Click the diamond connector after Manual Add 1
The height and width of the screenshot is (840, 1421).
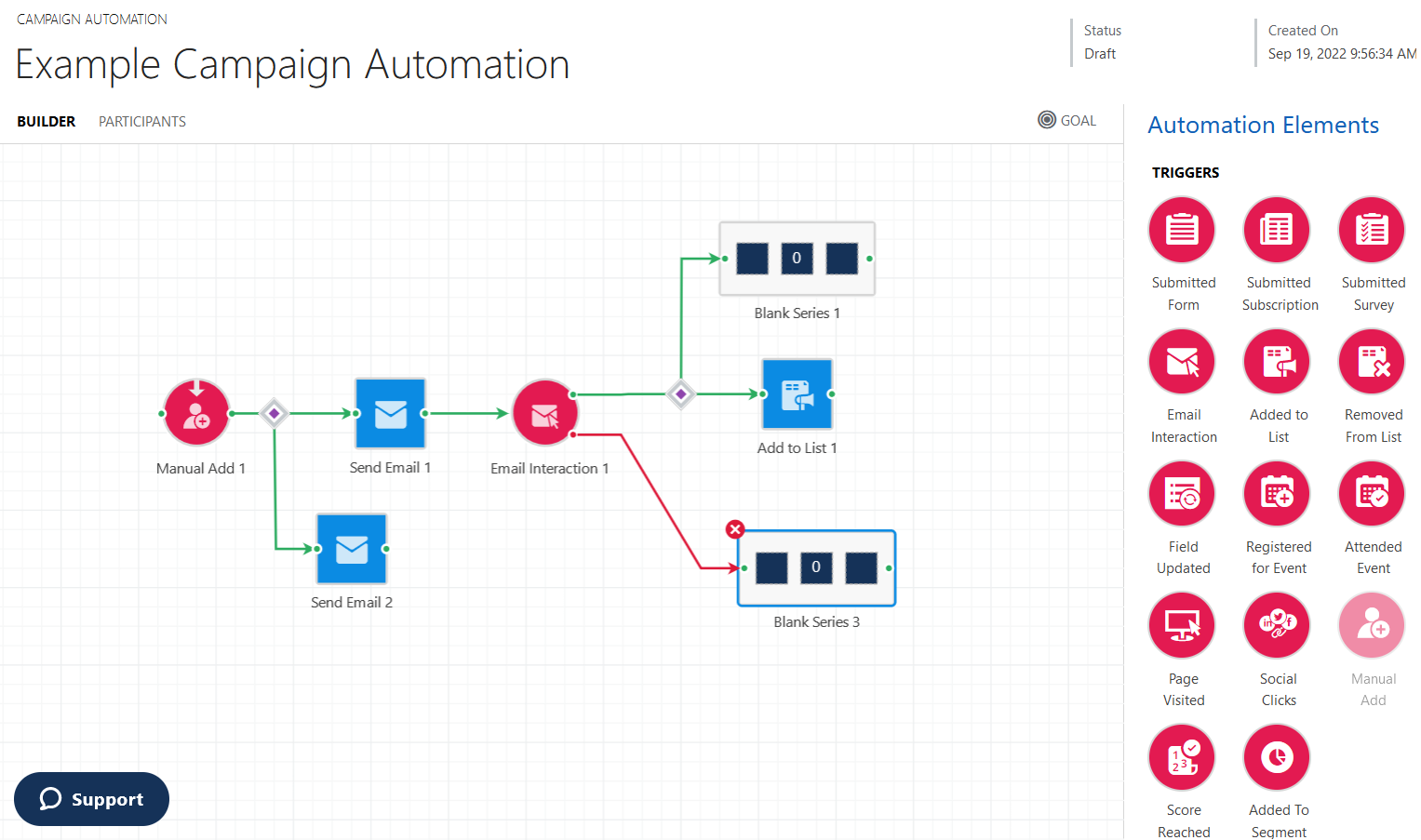[x=274, y=413]
